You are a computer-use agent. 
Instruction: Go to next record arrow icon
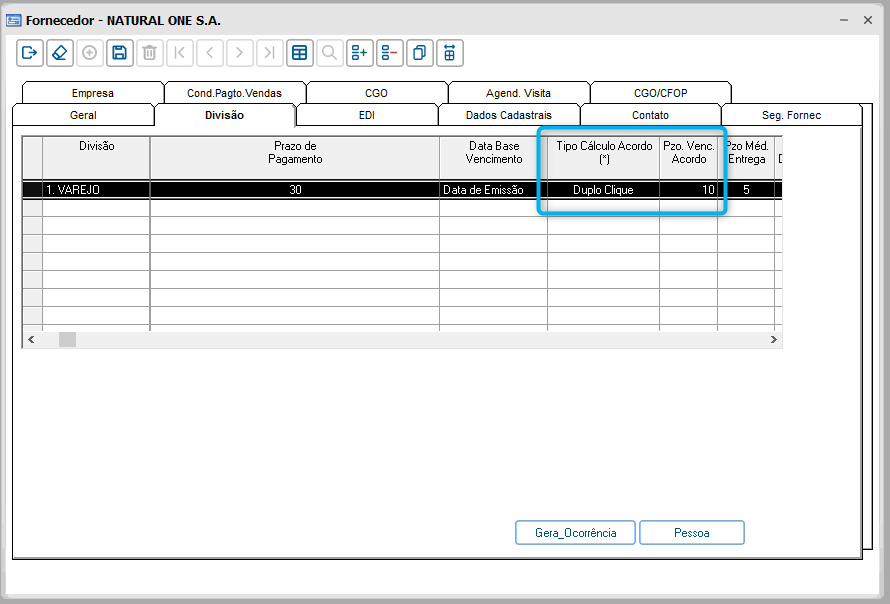(240, 53)
